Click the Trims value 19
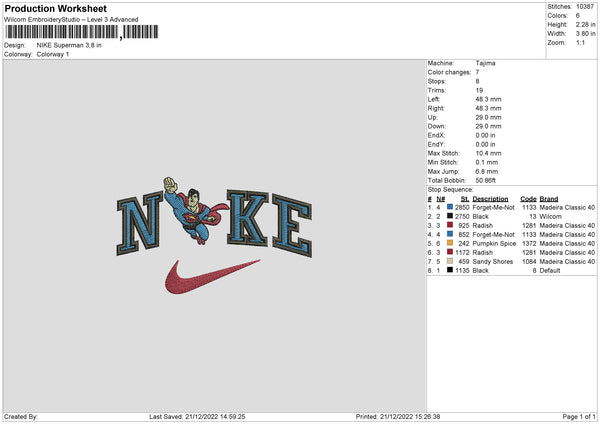The height and width of the screenshot is (424, 600). click(x=479, y=90)
